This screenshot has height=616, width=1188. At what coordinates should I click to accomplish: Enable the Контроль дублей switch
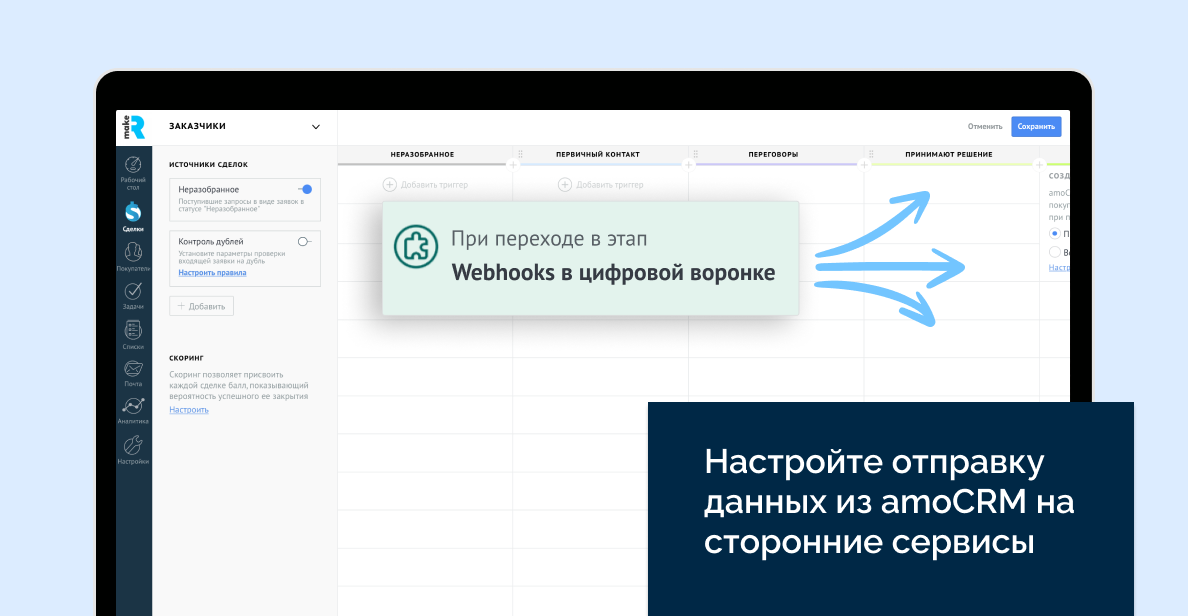pyautogui.click(x=305, y=242)
